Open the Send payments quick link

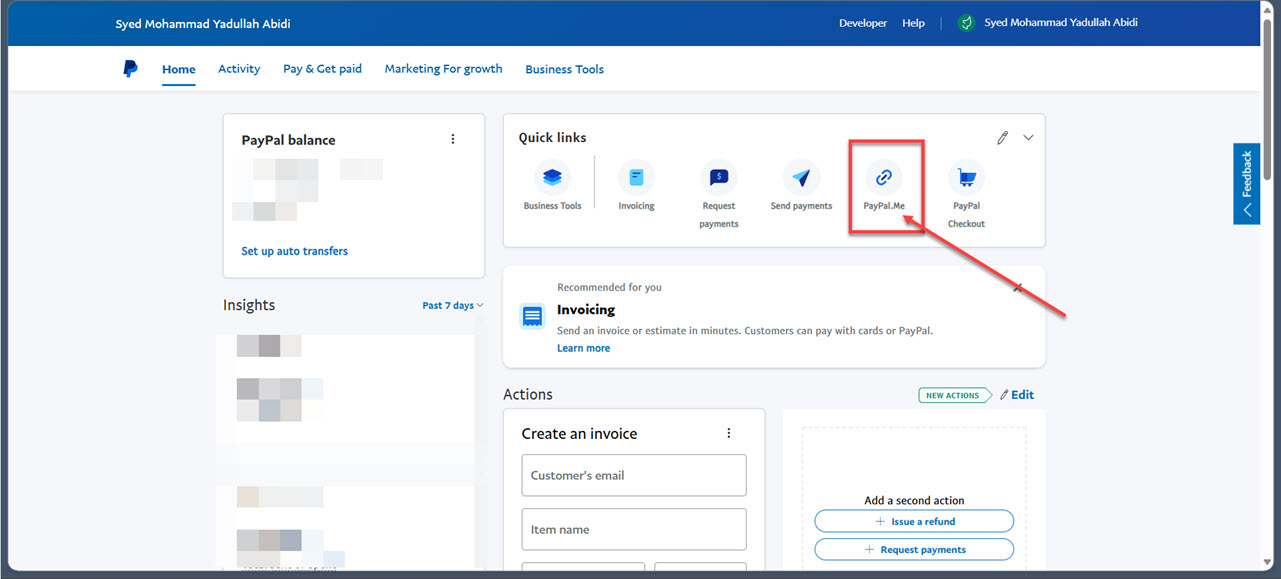801,187
